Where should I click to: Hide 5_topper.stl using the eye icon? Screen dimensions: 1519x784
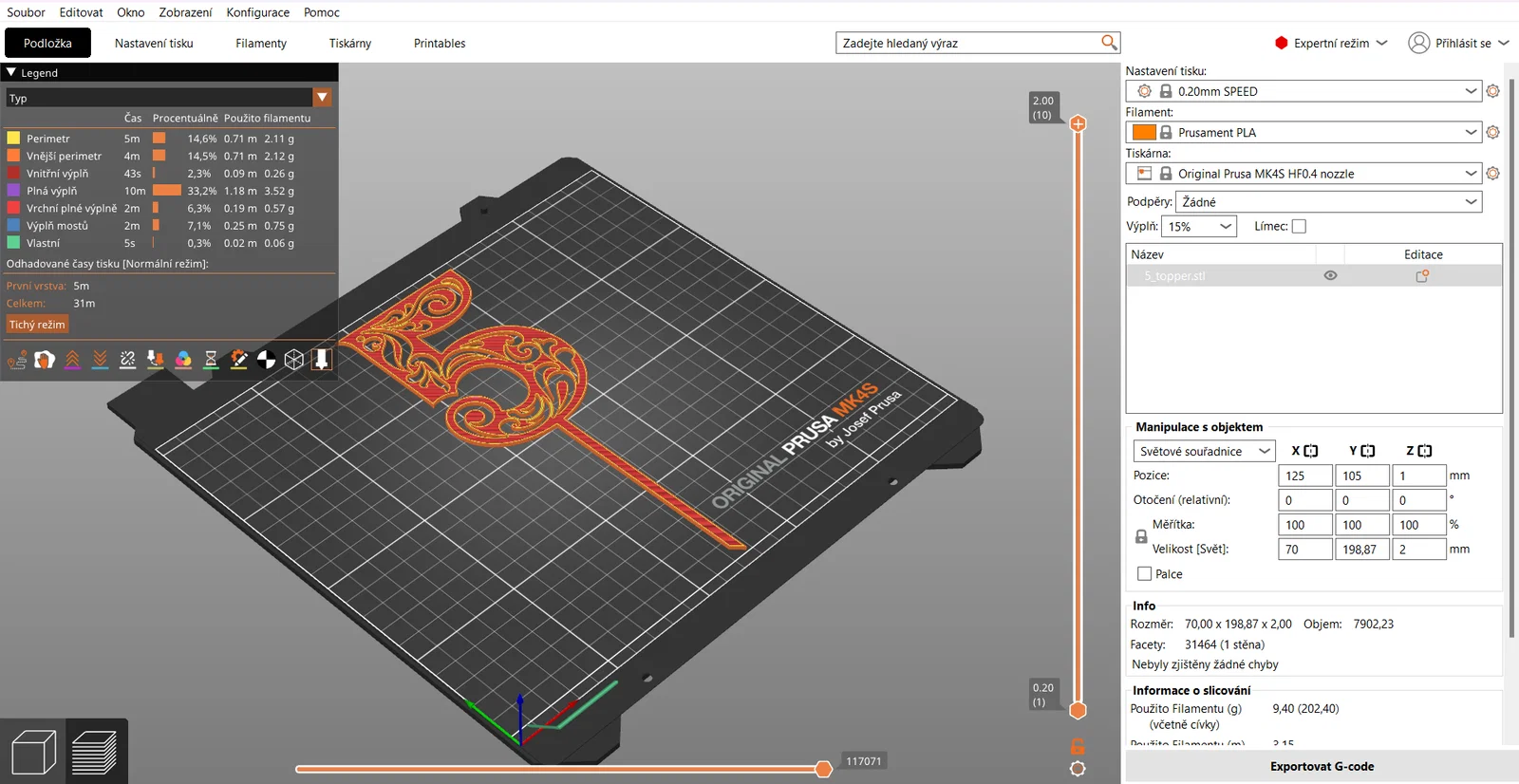click(x=1330, y=276)
